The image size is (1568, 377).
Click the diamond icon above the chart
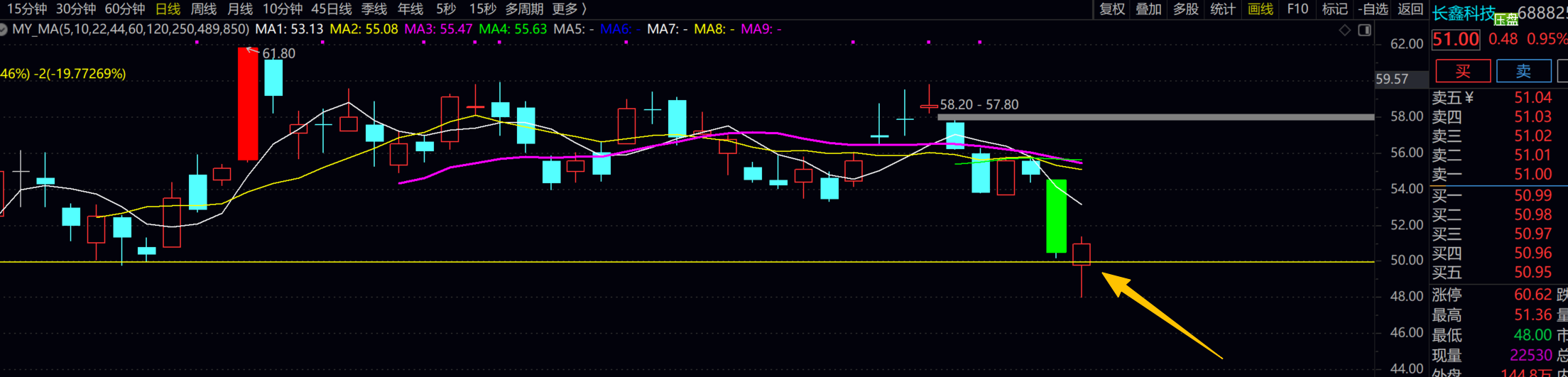click(x=1344, y=30)
